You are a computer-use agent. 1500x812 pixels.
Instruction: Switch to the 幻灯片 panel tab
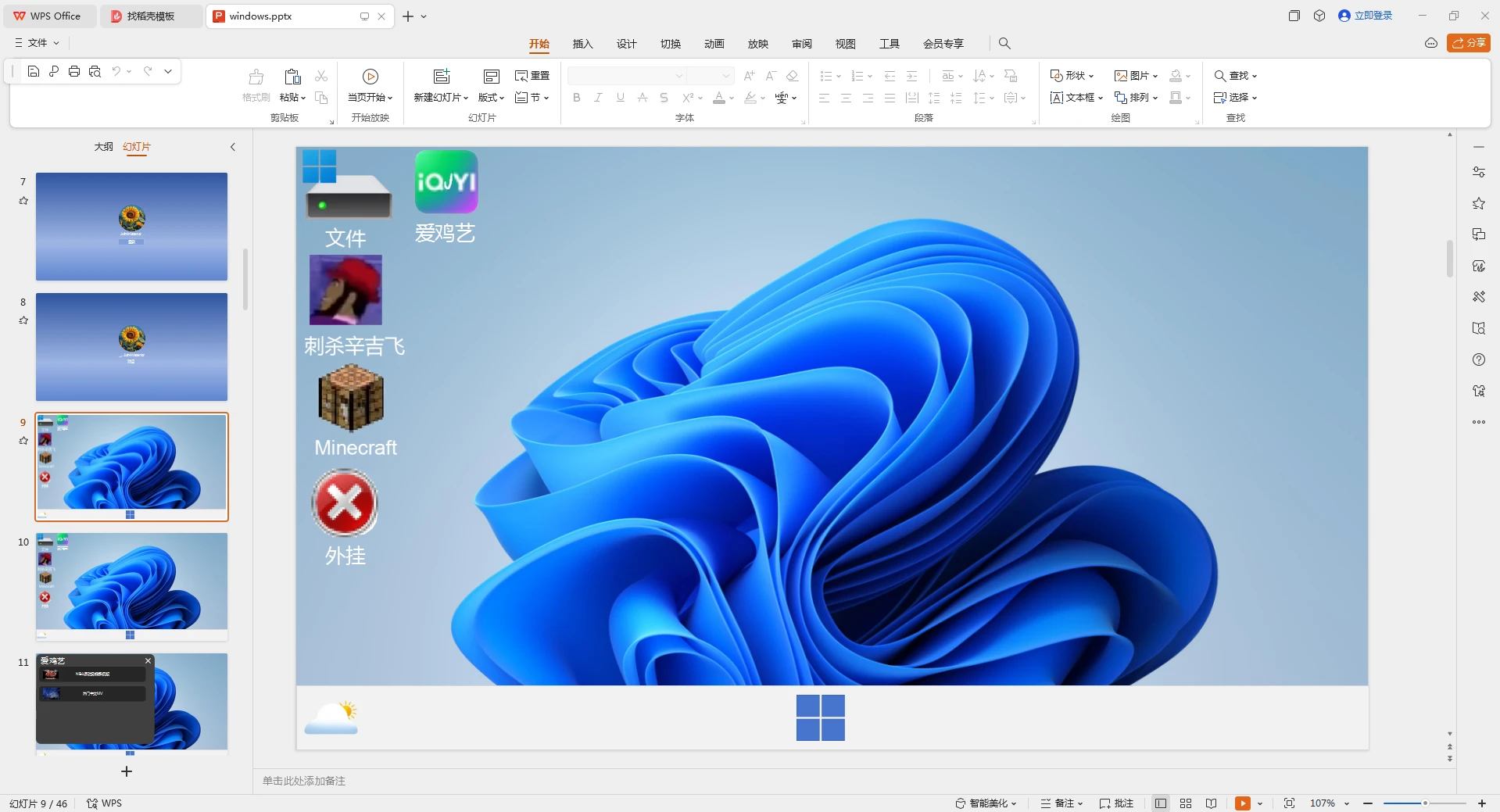(x=137, y=146)
